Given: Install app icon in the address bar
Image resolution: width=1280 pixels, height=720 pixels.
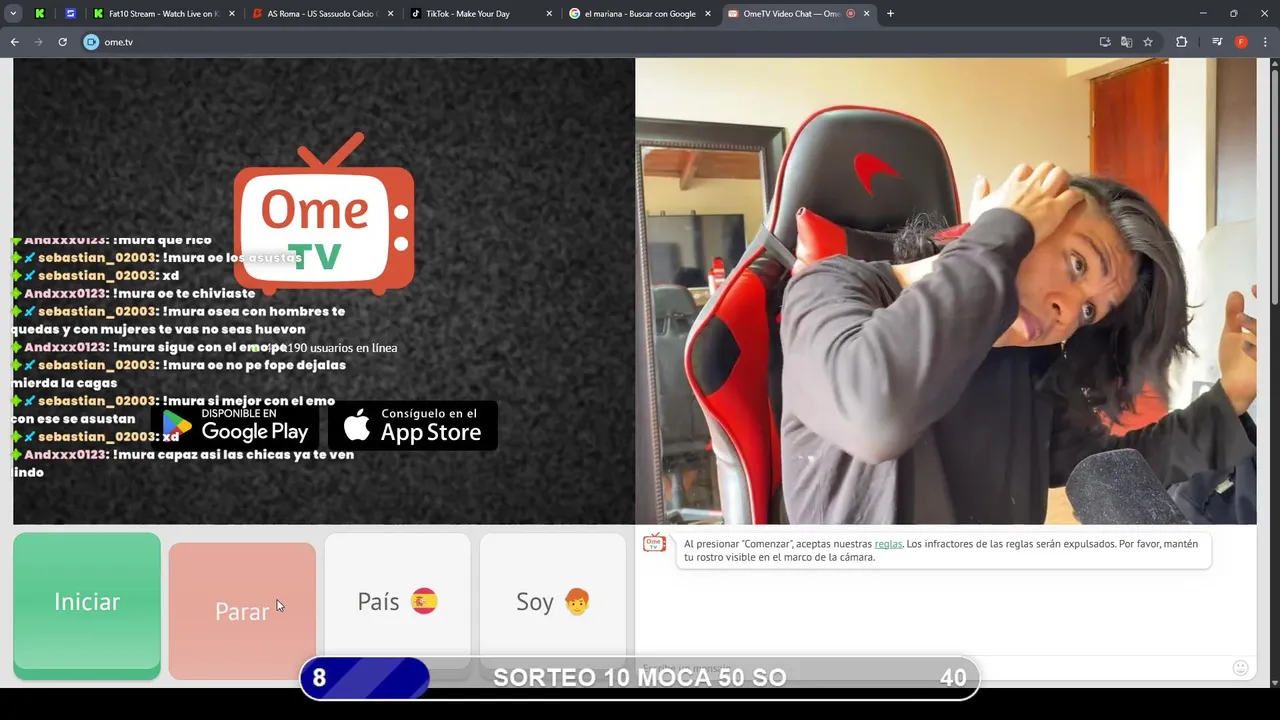Looking at the screenshot, I should pos(1105,42).
